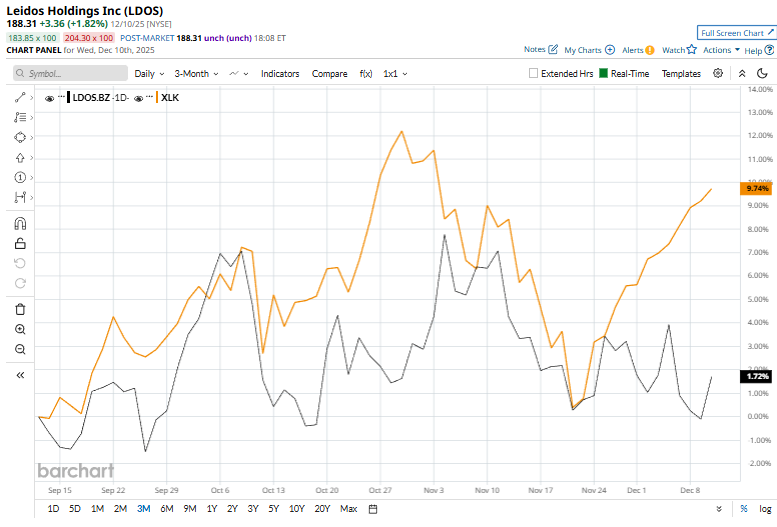
Task: Collapse the chart toolbar with double up arrows
Action: (x=742, y=73)
